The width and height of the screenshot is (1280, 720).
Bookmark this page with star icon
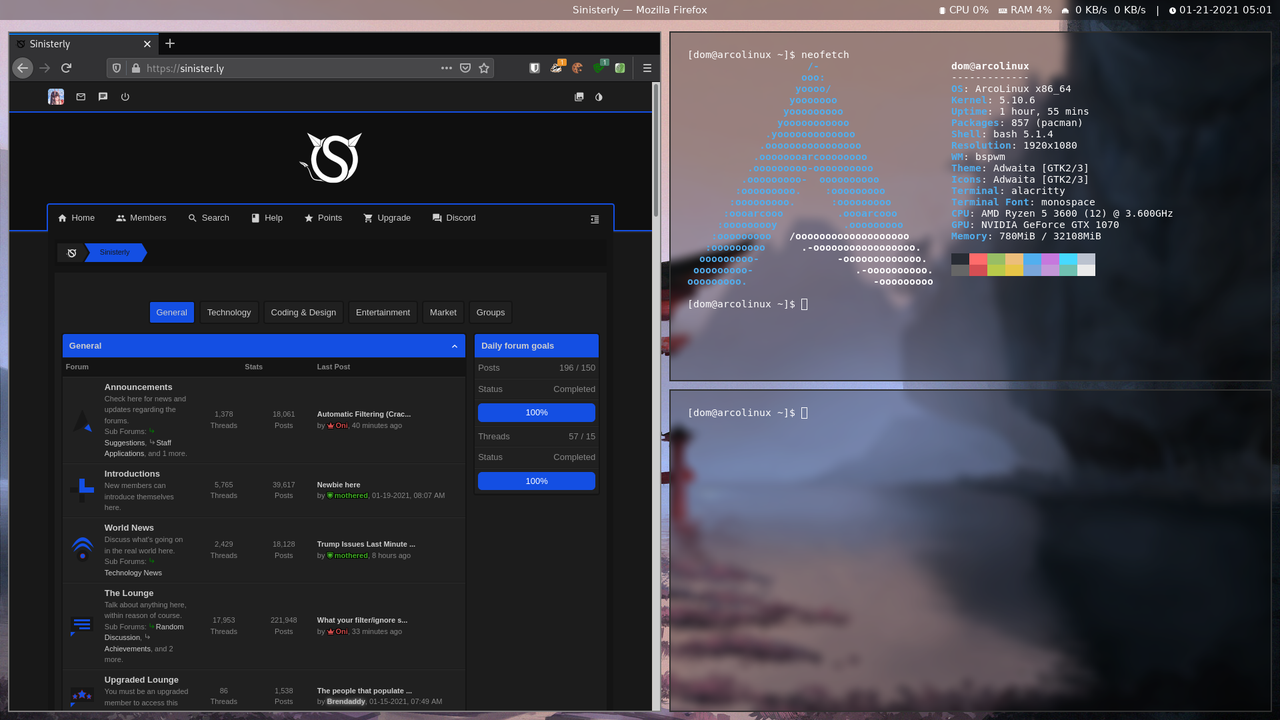[x=484, y=68]
